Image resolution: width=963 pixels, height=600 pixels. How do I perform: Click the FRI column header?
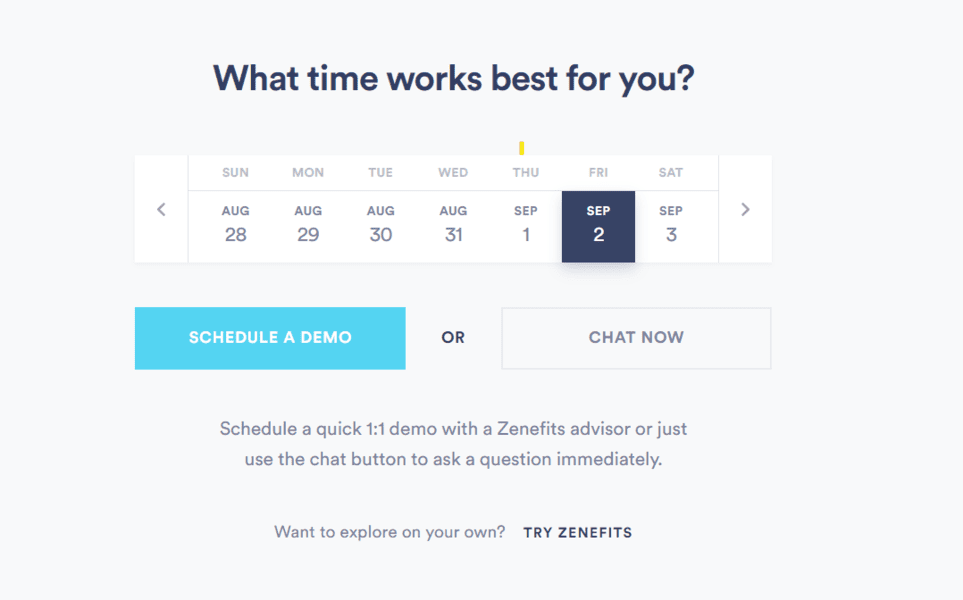click(x=598, y=172)
